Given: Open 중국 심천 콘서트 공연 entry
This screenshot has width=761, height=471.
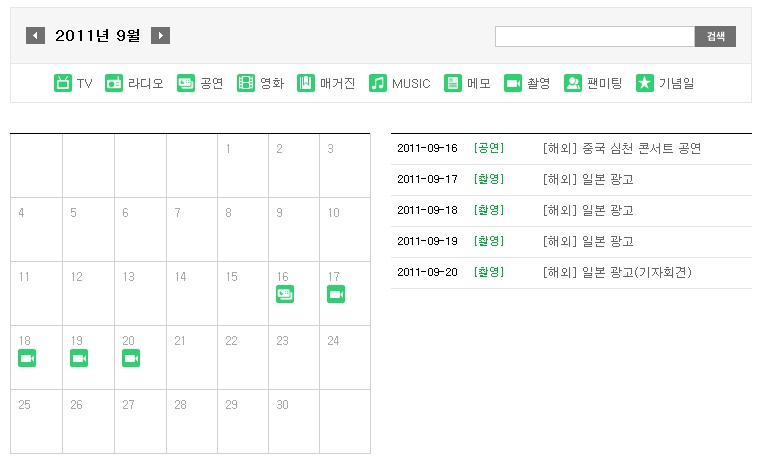Looking at the screenshot, I should point(621,148).
